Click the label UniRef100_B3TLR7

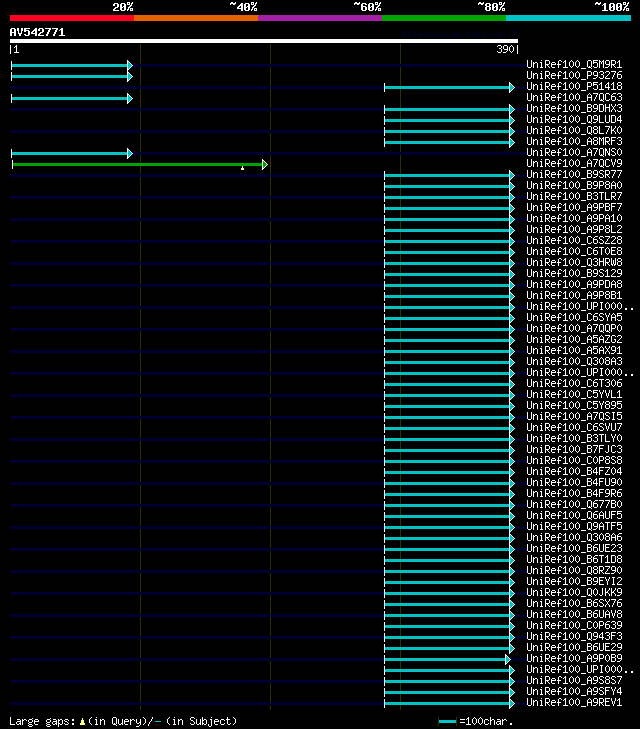[x=574, y=196]
